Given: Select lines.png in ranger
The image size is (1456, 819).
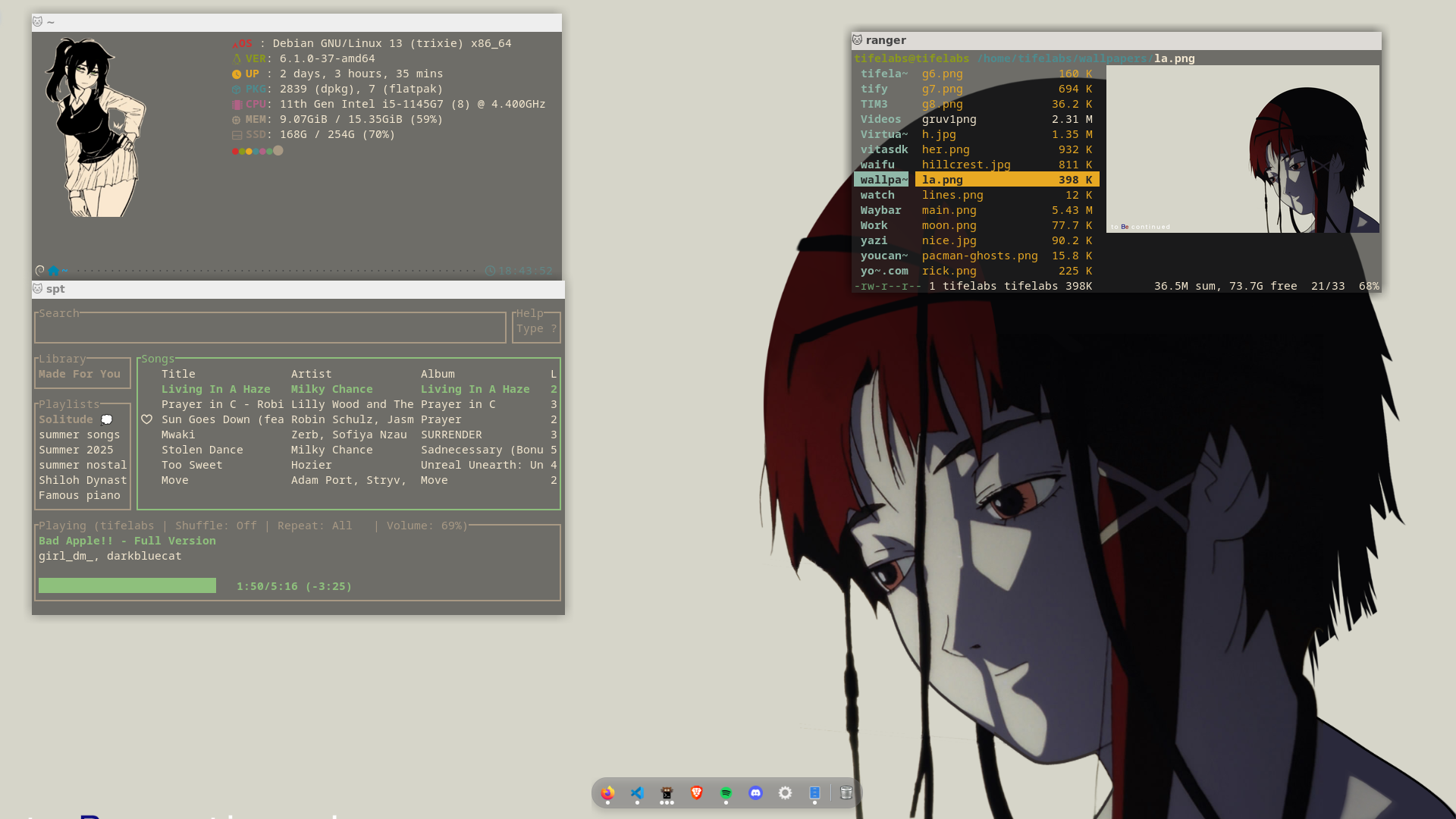Looking at the screenshot, I should (x=1007, y=195).
